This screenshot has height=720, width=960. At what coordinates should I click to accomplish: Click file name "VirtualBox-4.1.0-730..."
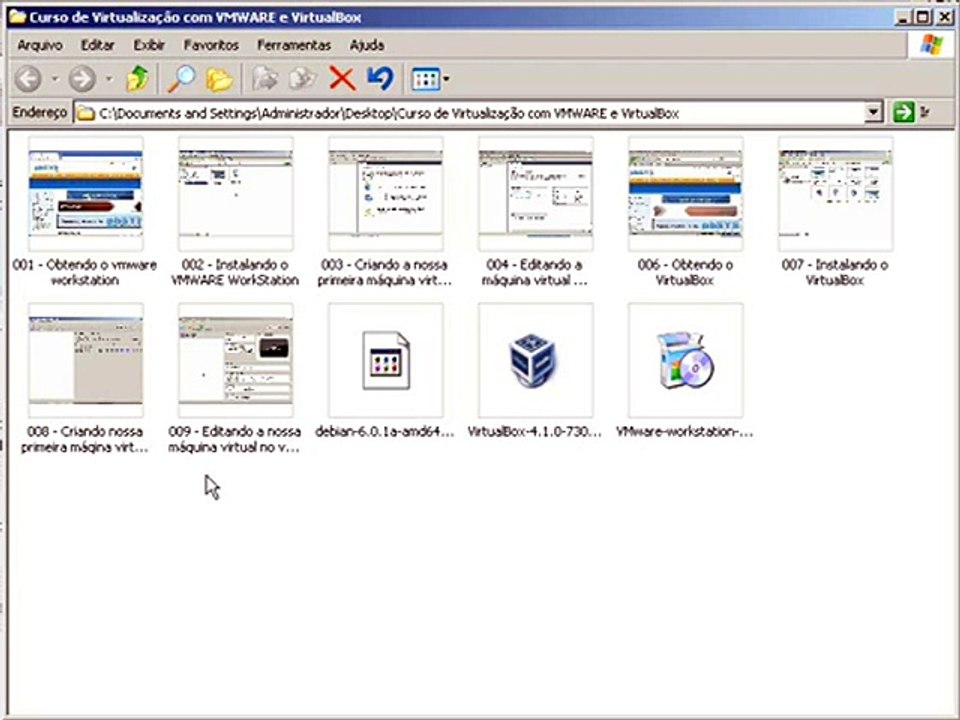534,432
